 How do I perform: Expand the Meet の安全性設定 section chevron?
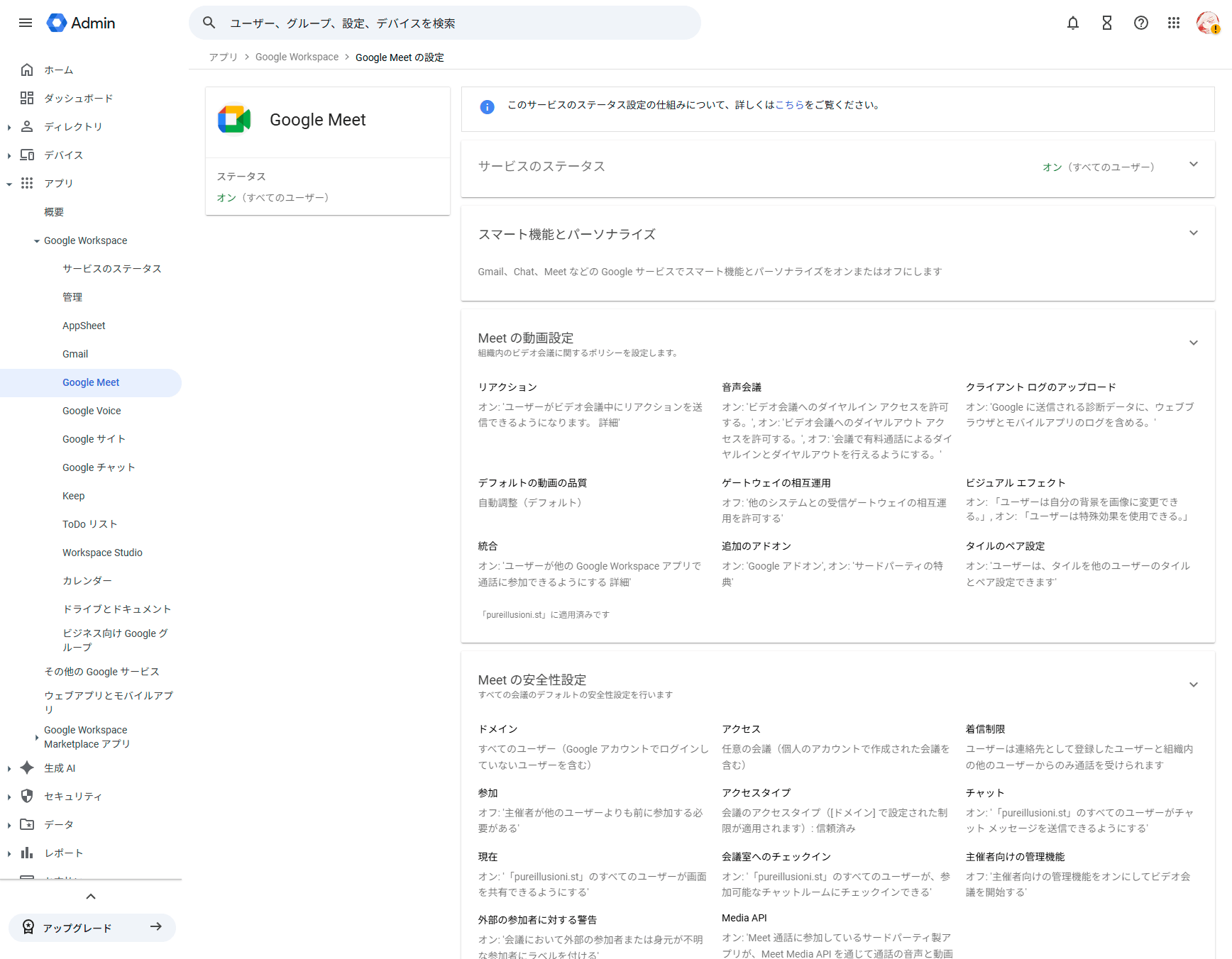(x=1193, y=684)
